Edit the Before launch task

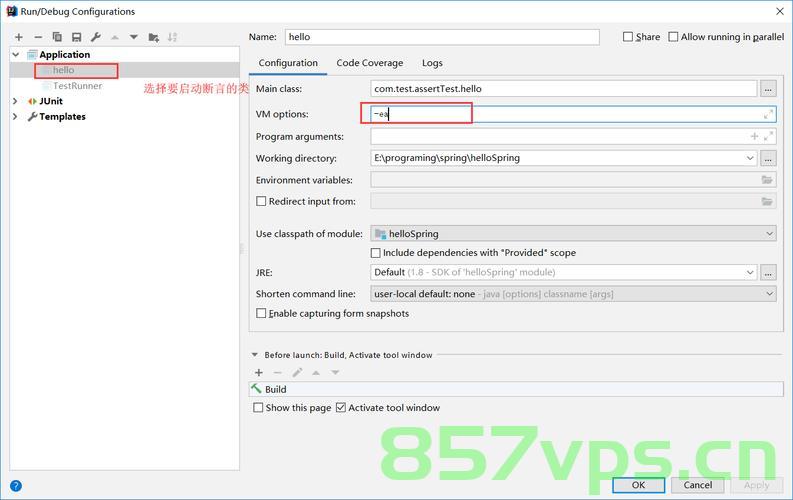297,373
